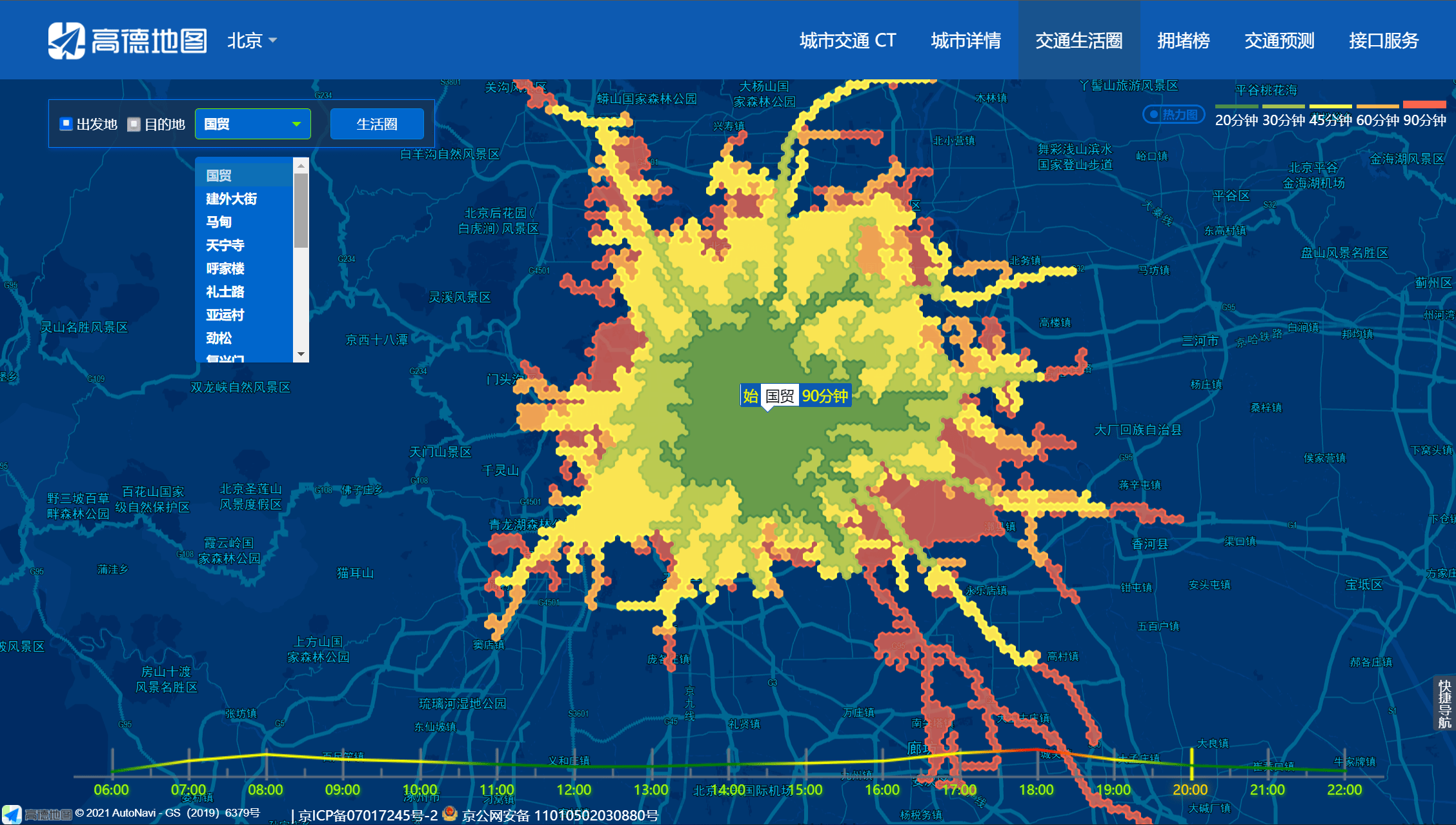This screenshot has height=825, width=1456.
Task: Click the 60分钟 orange legend swatch
Action: click(1378, 106)
